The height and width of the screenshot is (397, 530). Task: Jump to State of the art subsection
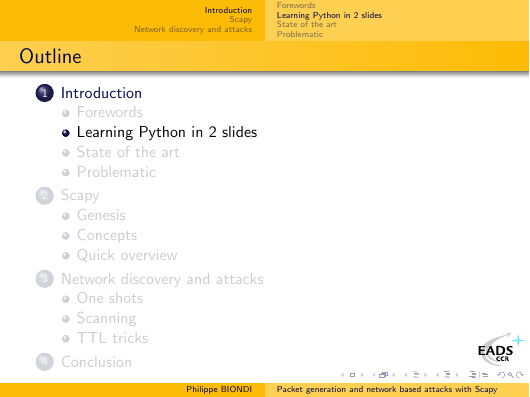[128, 152]
